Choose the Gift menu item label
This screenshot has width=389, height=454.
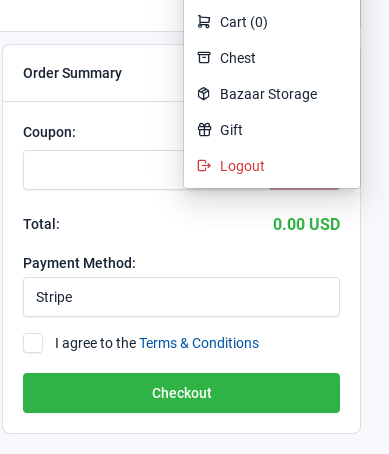tap(231, 130)
